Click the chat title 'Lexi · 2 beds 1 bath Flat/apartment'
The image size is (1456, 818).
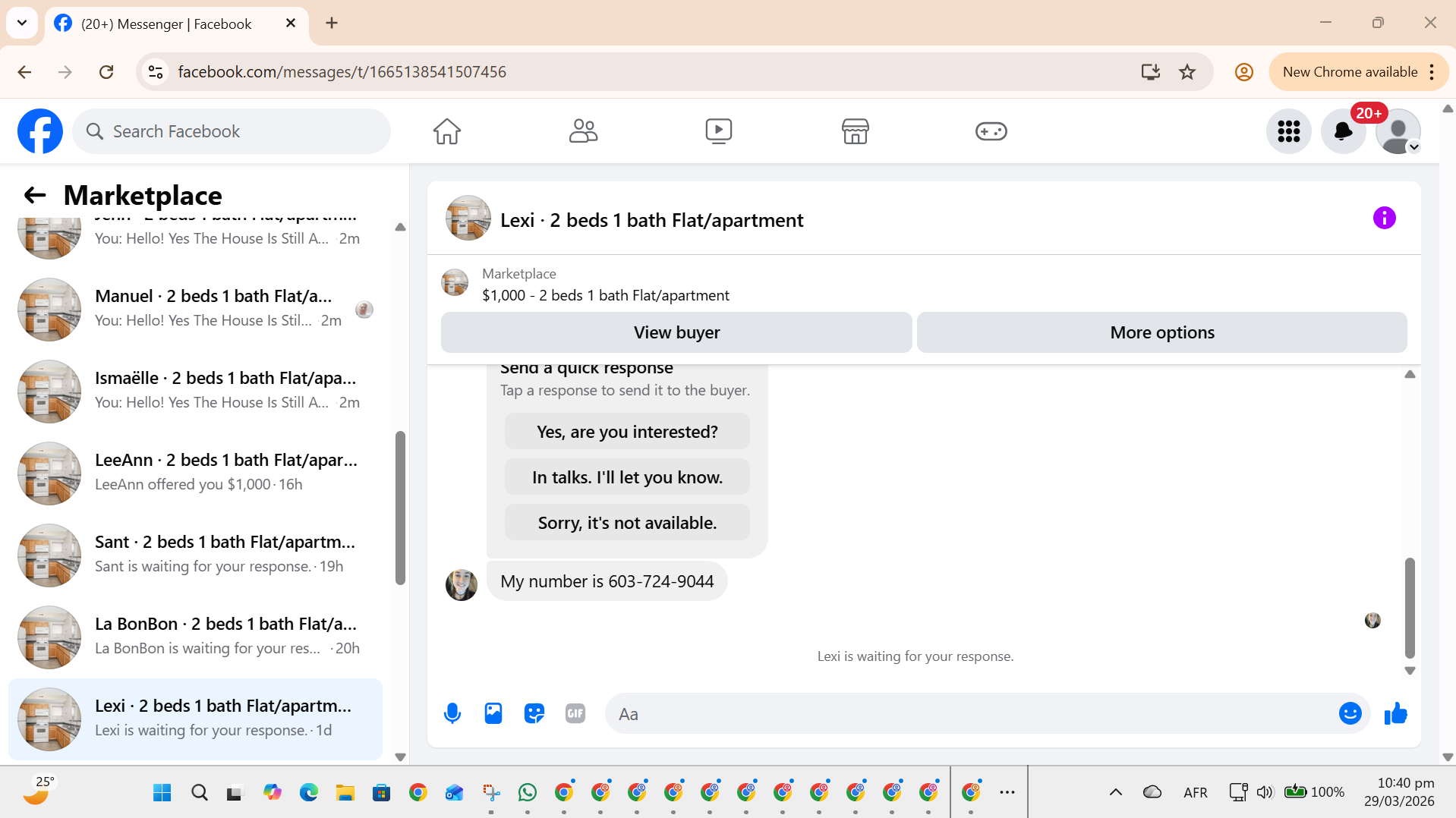pos(652,220)
